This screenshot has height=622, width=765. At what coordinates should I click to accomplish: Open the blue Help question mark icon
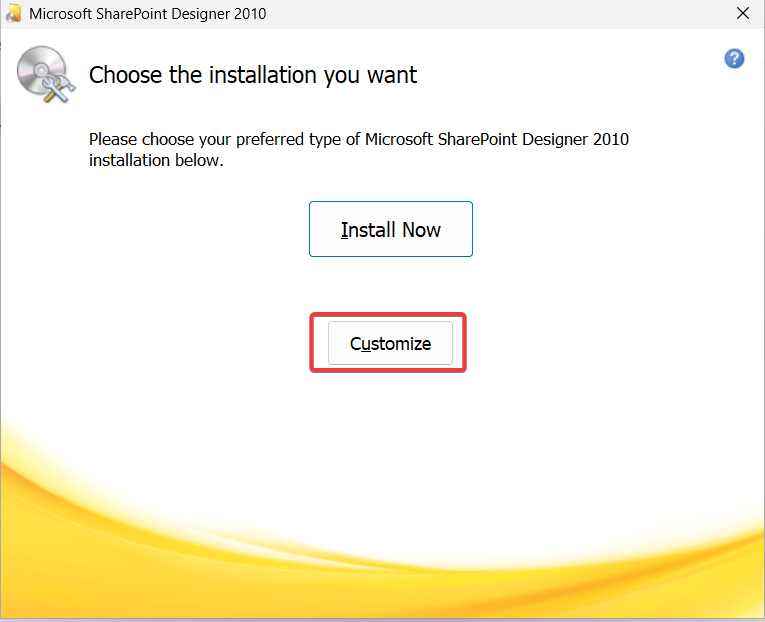coord(734,59)
